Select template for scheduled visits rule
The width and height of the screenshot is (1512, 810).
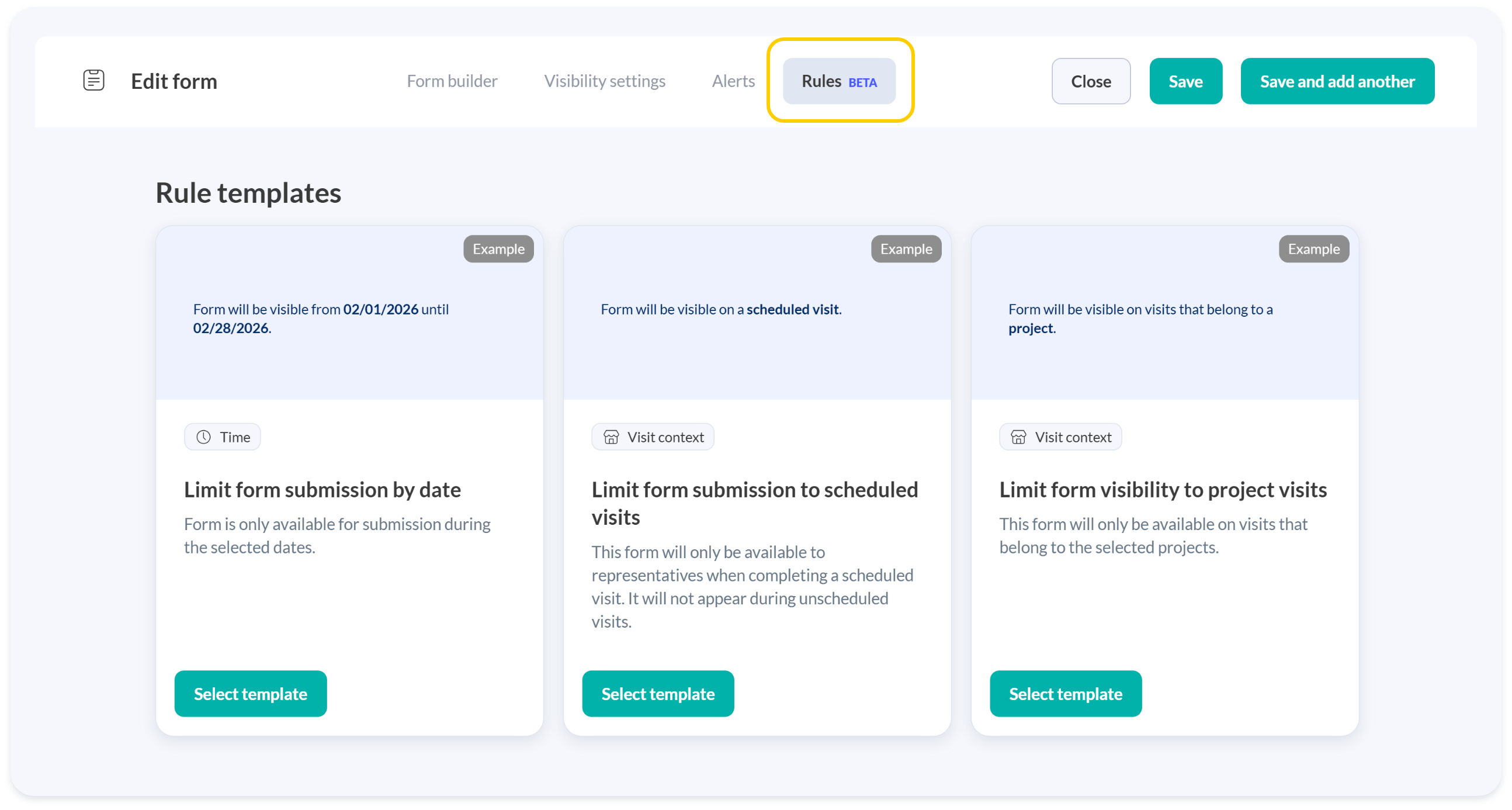tap(657, 693)
